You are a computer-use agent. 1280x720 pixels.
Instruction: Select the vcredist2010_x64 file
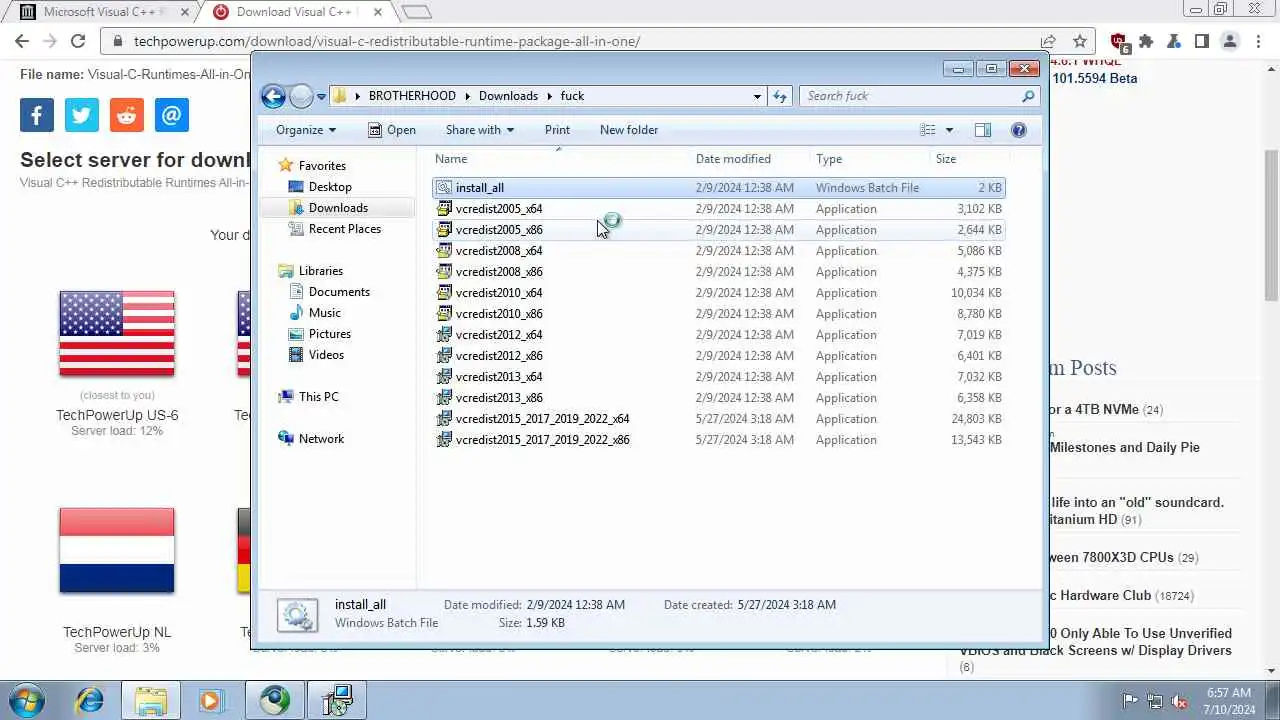pyautogui.click(x=718, y=293)
